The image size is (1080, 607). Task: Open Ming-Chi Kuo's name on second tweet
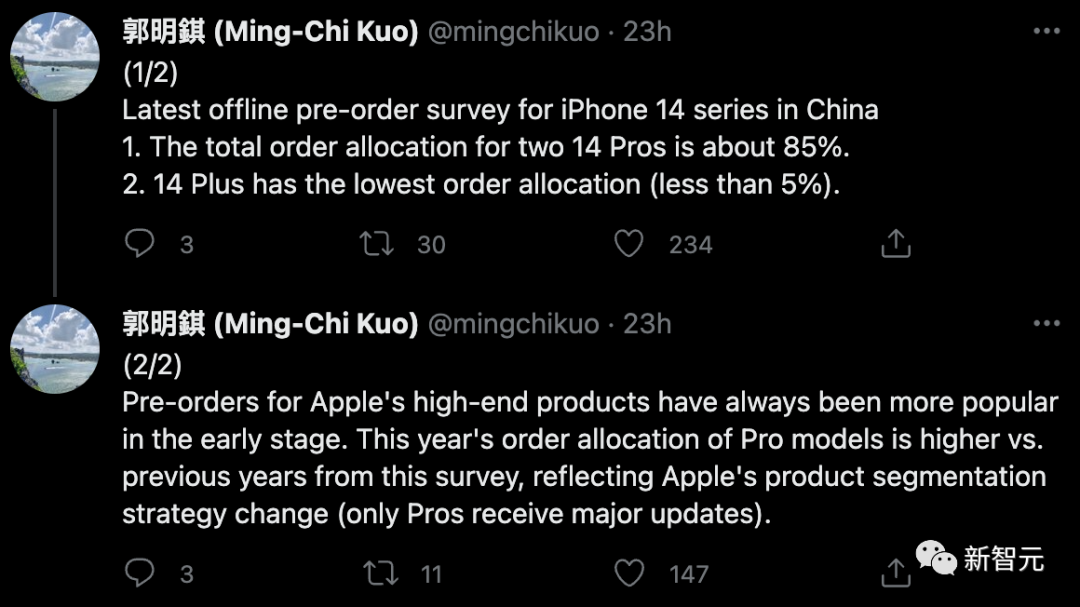270,324
